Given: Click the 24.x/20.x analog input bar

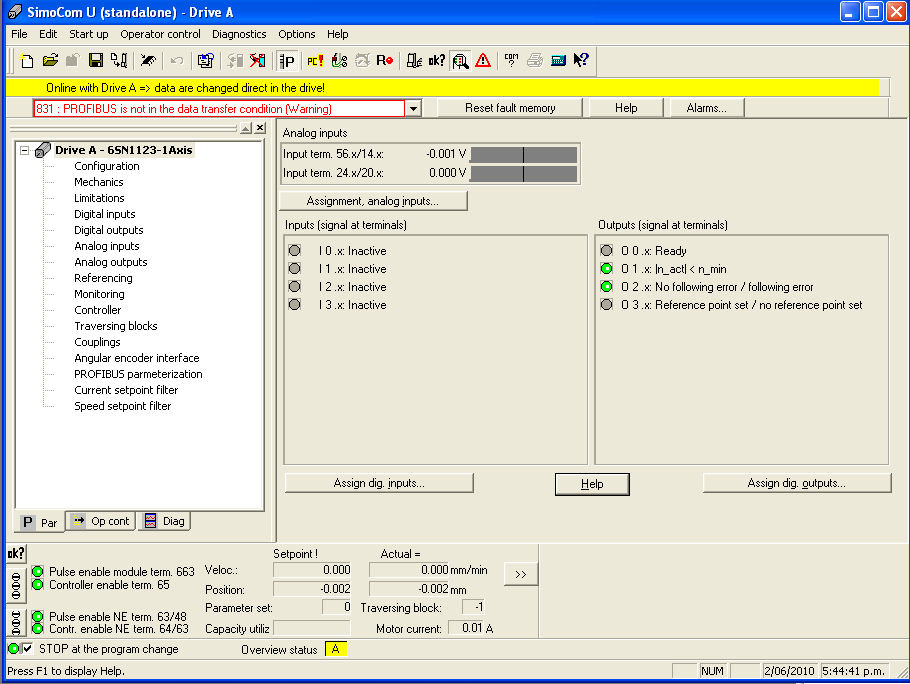Looking at the screenshot, I should click(523, 173).
